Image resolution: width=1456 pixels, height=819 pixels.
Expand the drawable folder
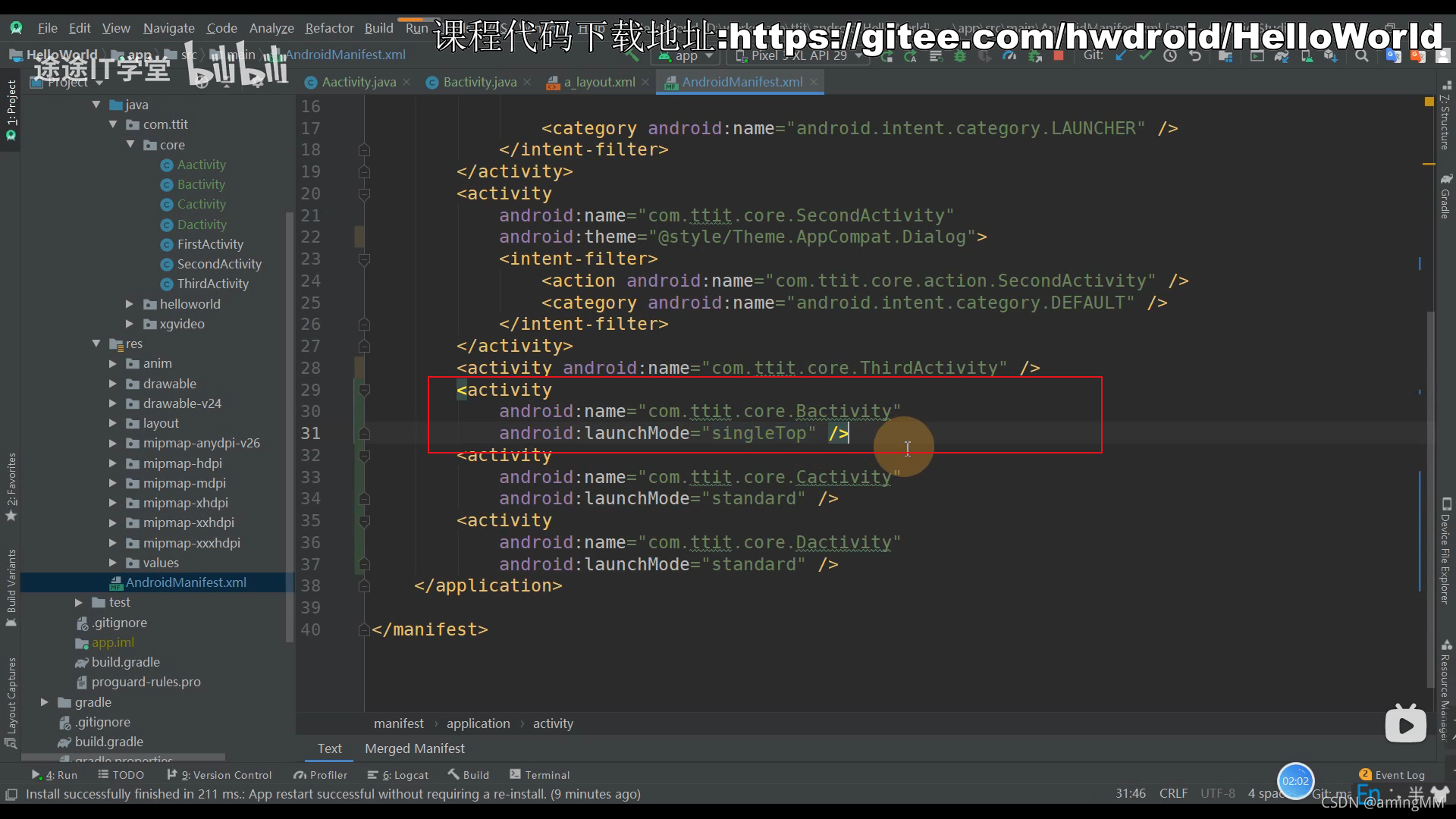click(113, 384)
